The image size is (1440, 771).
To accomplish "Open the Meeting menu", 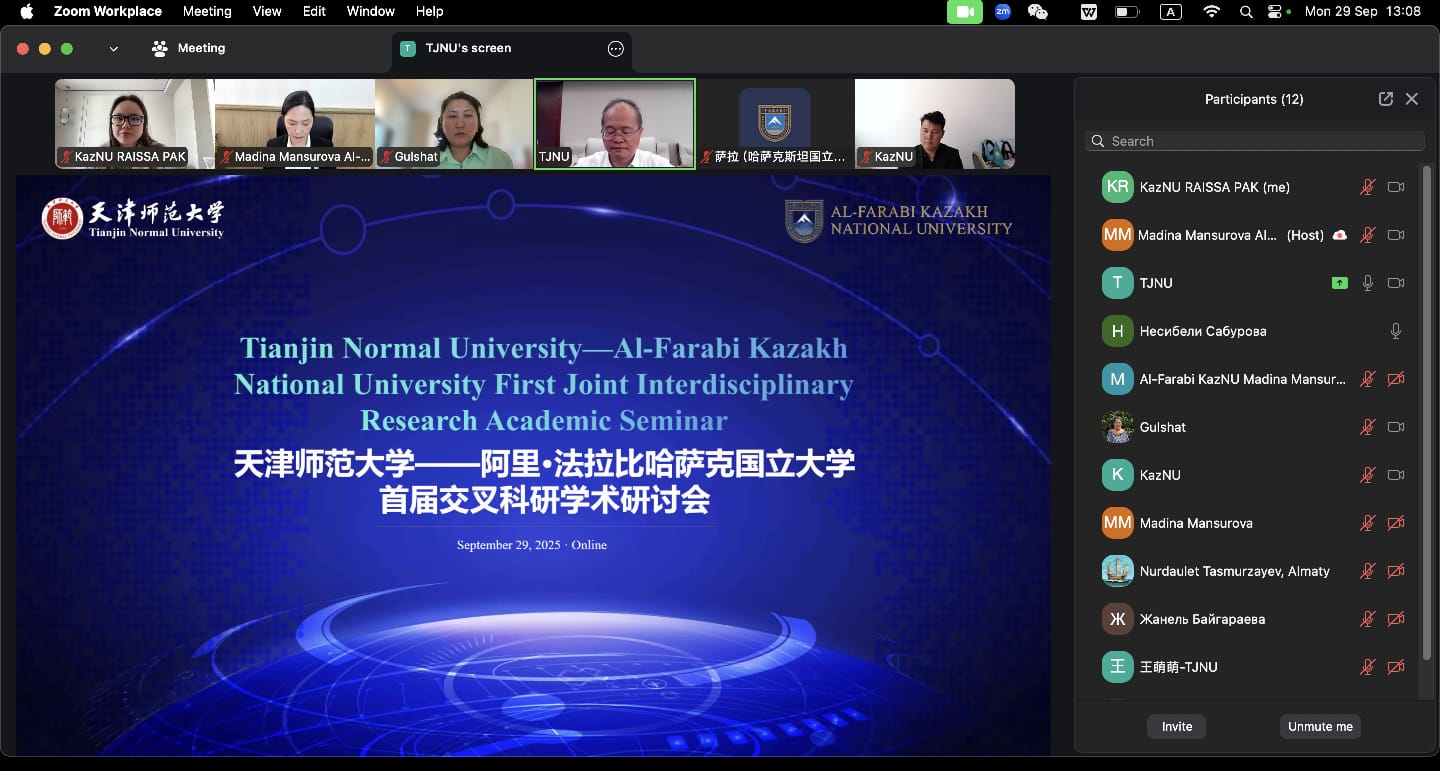I will [207, 12].
